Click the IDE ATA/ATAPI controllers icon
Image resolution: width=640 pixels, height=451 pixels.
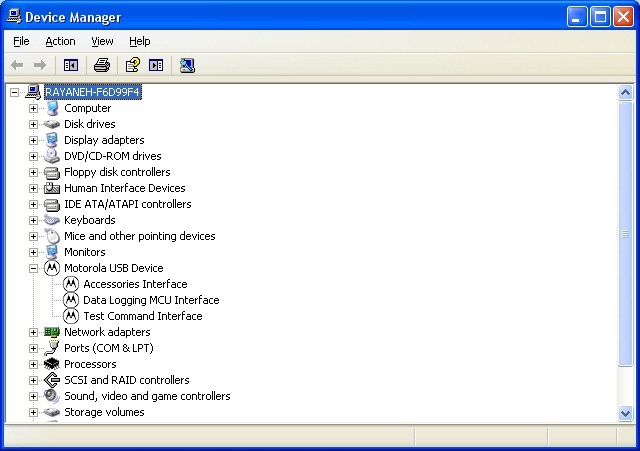point(52,204)
